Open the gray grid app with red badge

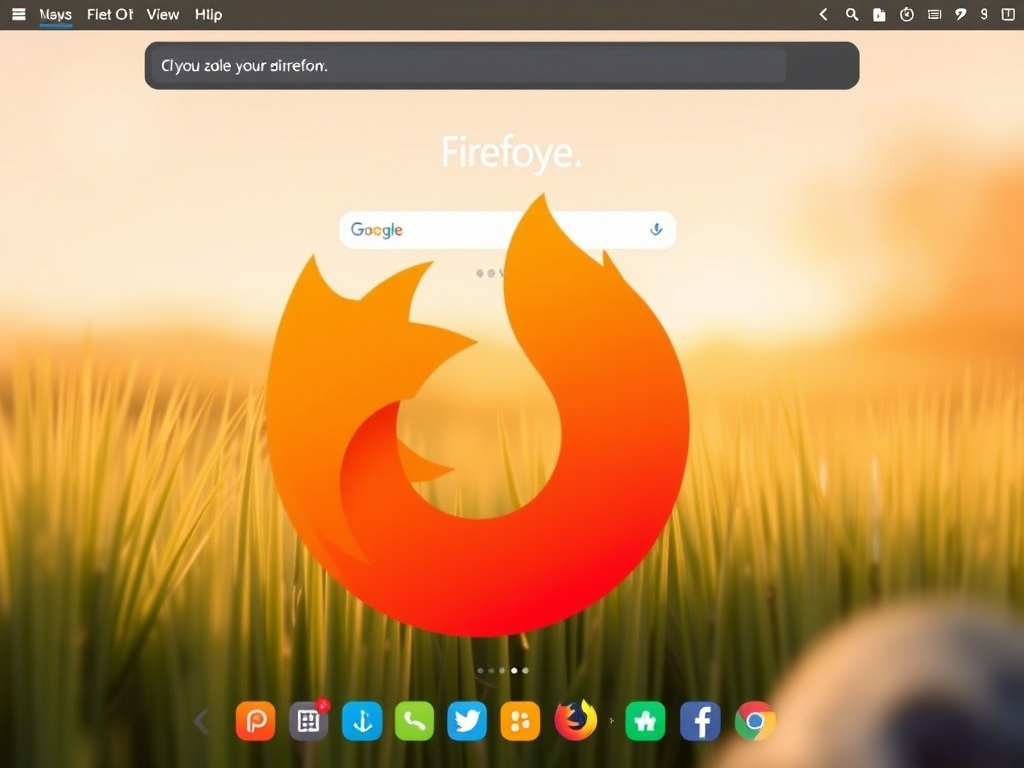[309, 721]
